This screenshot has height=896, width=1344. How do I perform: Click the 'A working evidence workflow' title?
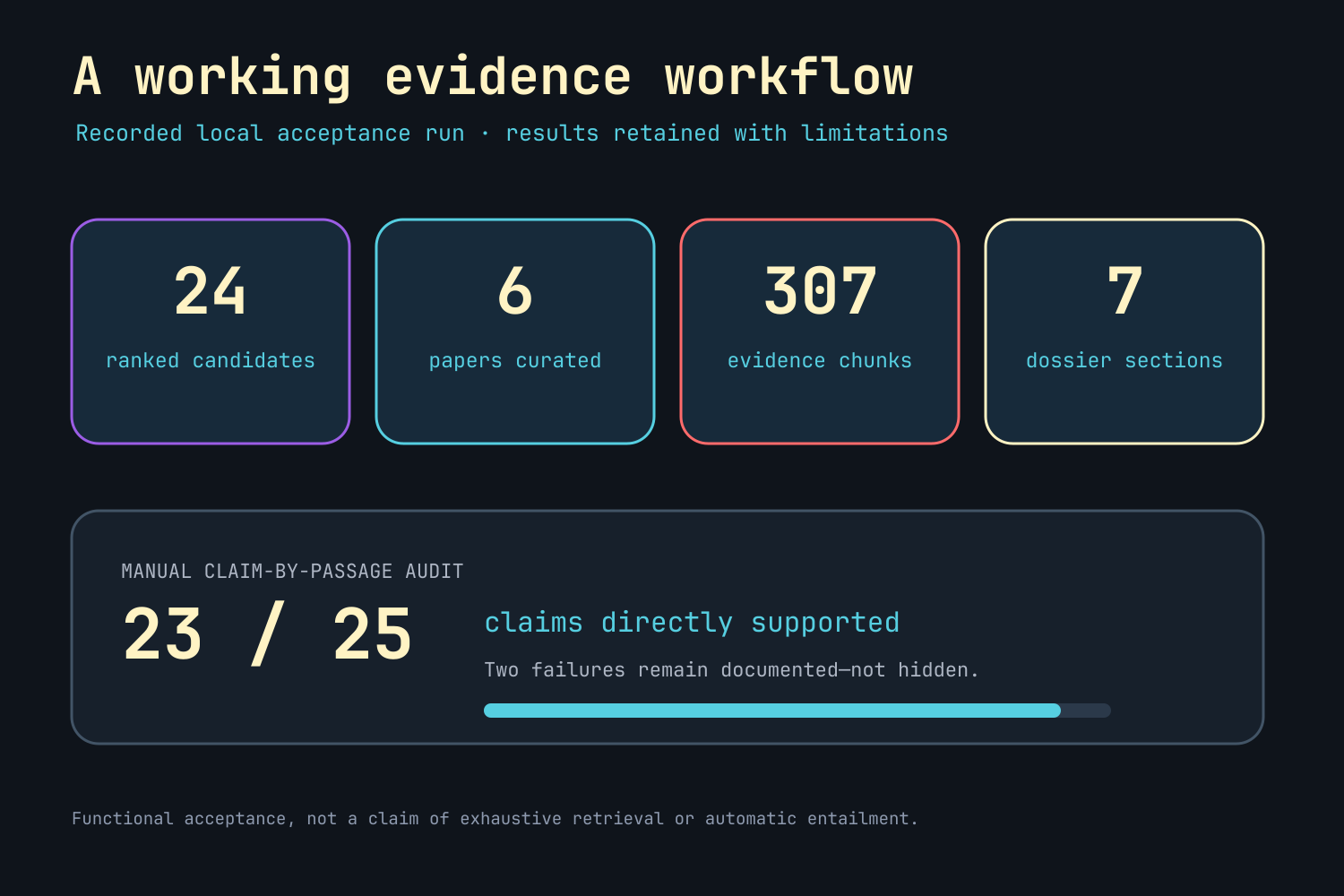[493, 77]
